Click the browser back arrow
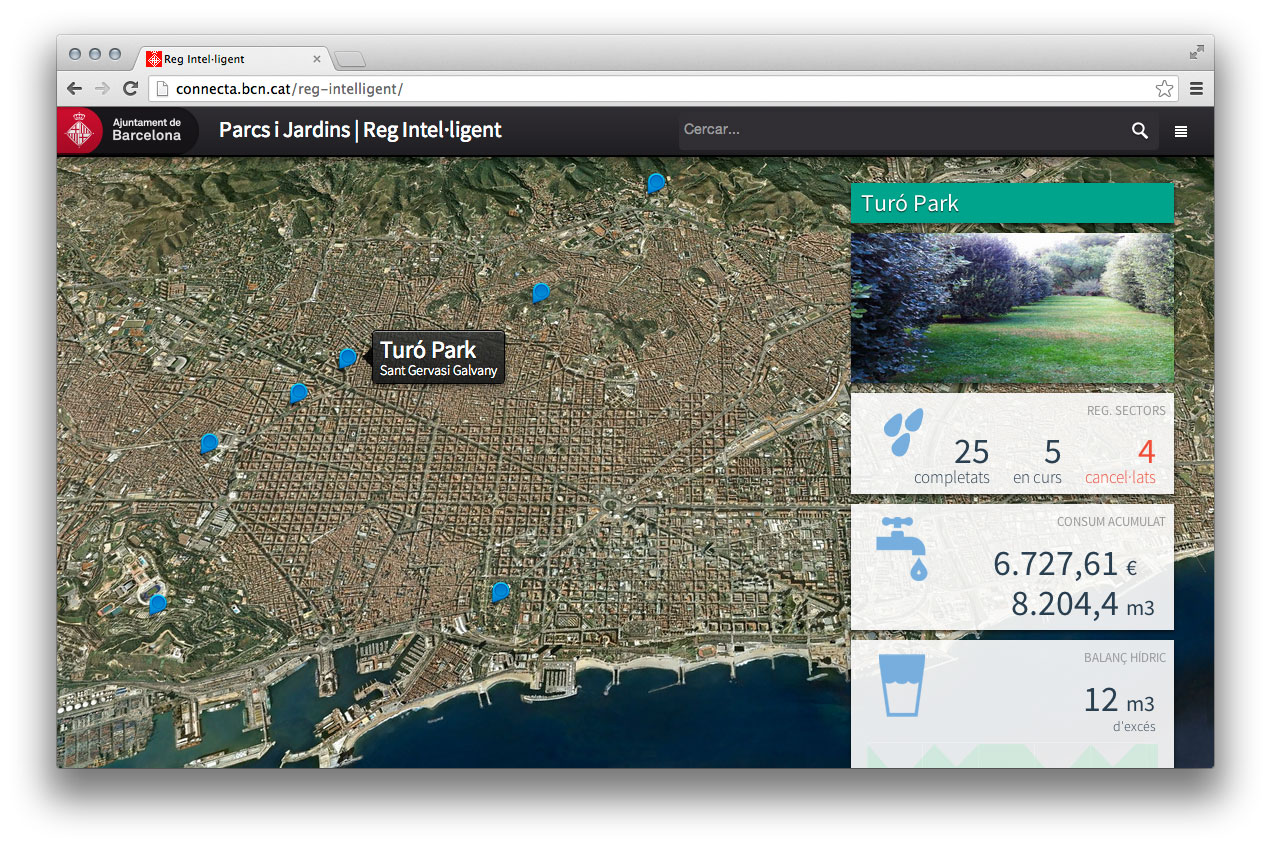Image resolution: width=1271 pixels, height=847 pixels. (x=74, y=89)
